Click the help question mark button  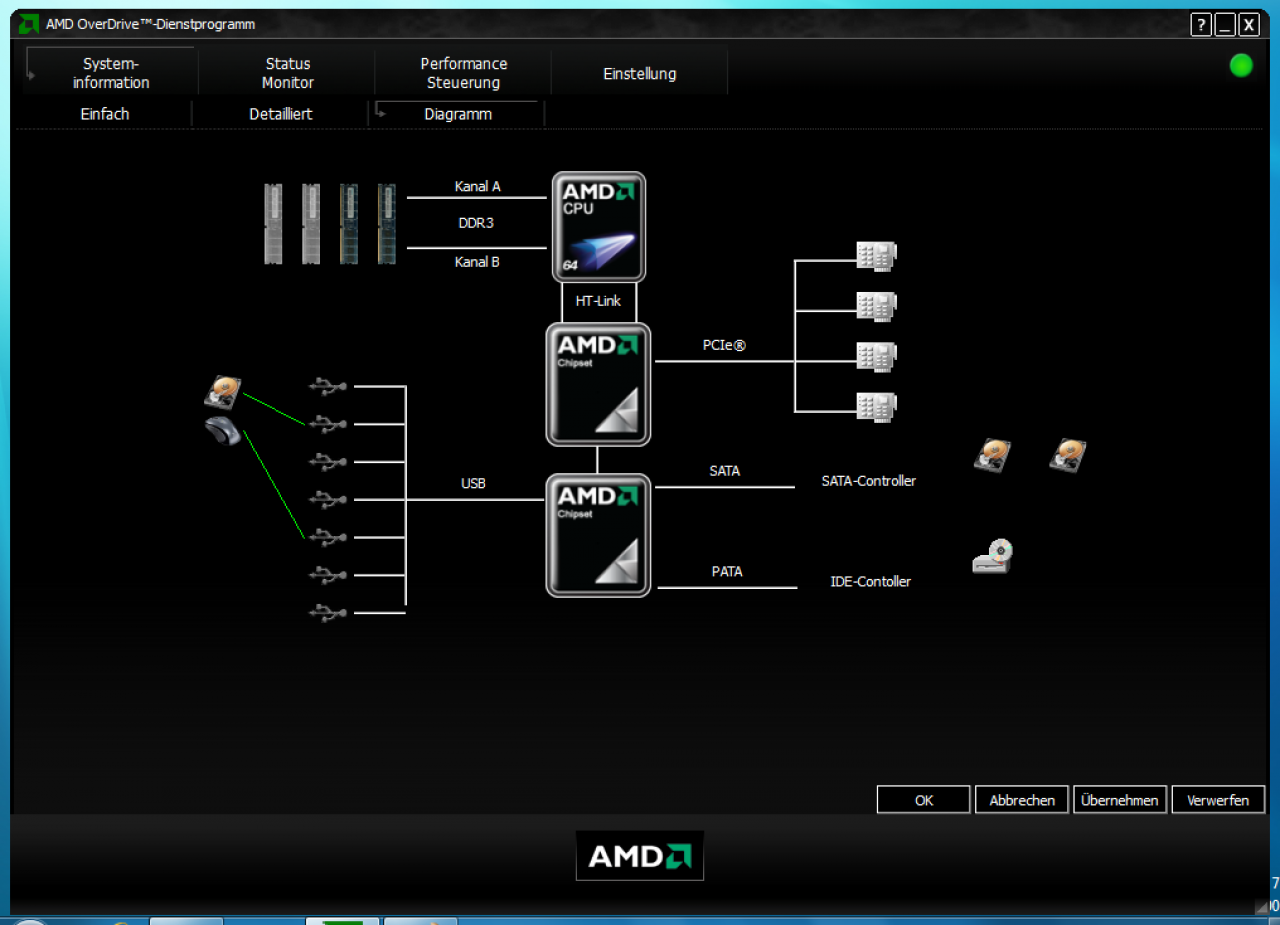point(1201,25)
